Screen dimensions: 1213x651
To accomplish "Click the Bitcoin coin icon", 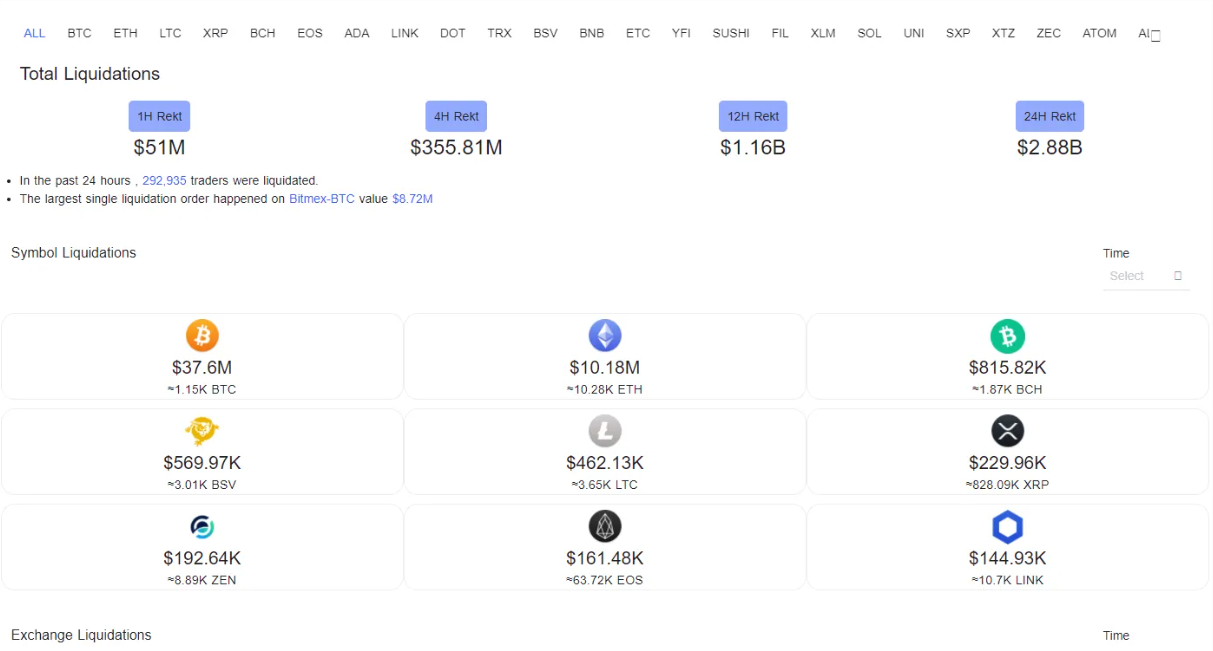I will [202, 335].
